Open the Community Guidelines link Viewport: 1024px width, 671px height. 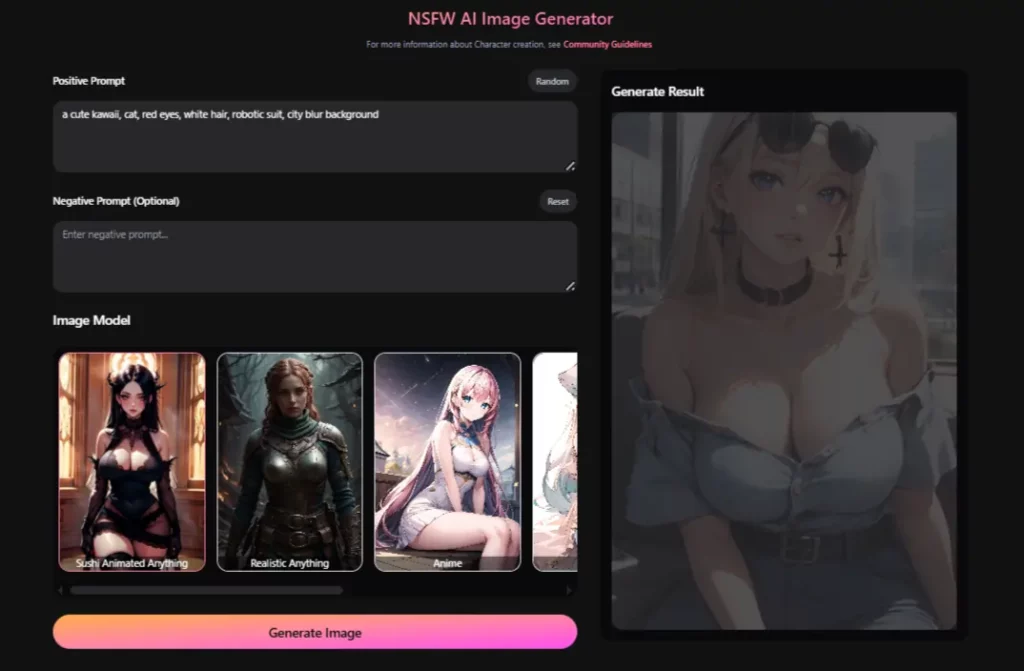[607, 44]
